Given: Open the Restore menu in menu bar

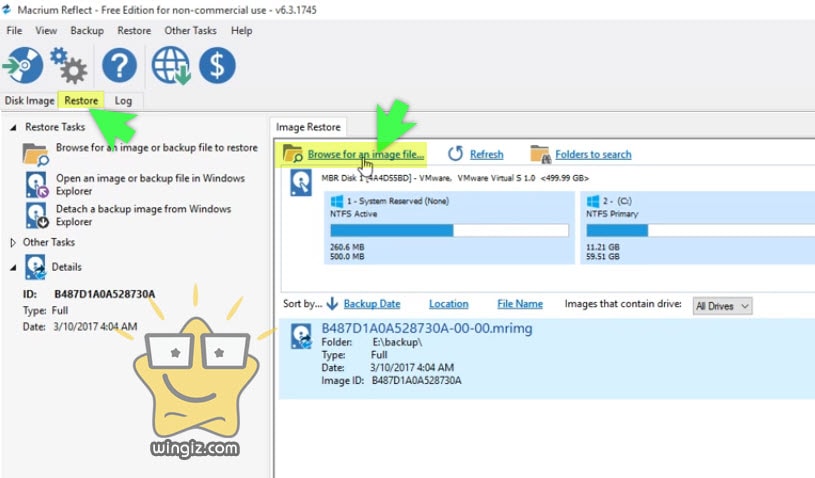Looking at the screenshot, I should [x=134, y=31].
